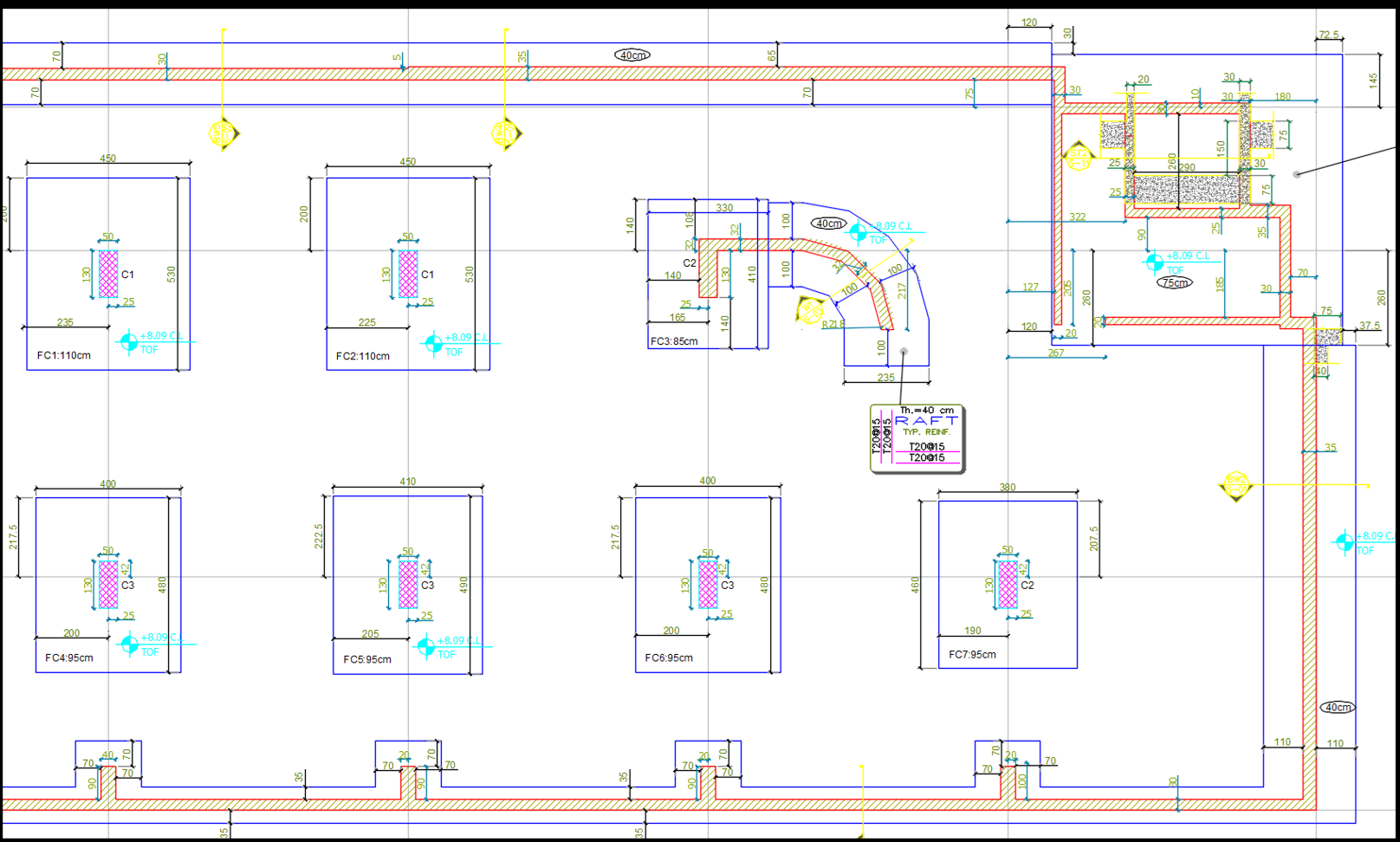Screen dimensions: 1400x842
Task: Select the 380 dimension above footing FC7
Action: tap(1008, 488)
